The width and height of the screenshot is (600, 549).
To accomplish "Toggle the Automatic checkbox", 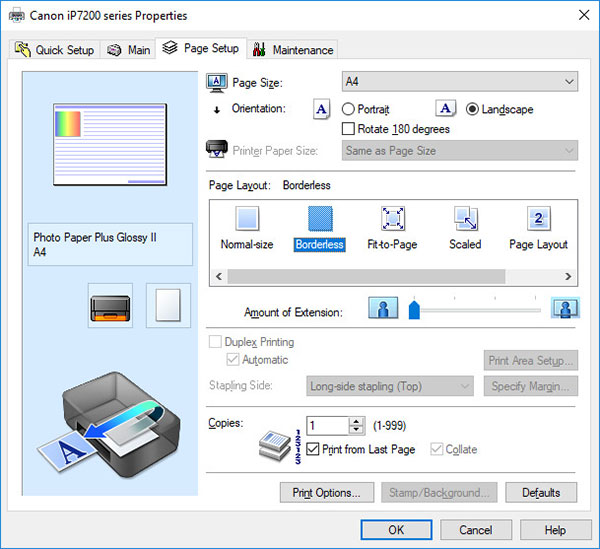I will [233, 360].
